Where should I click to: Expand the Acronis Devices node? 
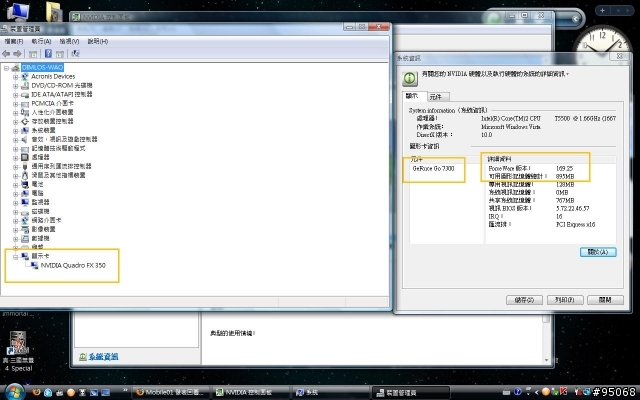point(15,77)
